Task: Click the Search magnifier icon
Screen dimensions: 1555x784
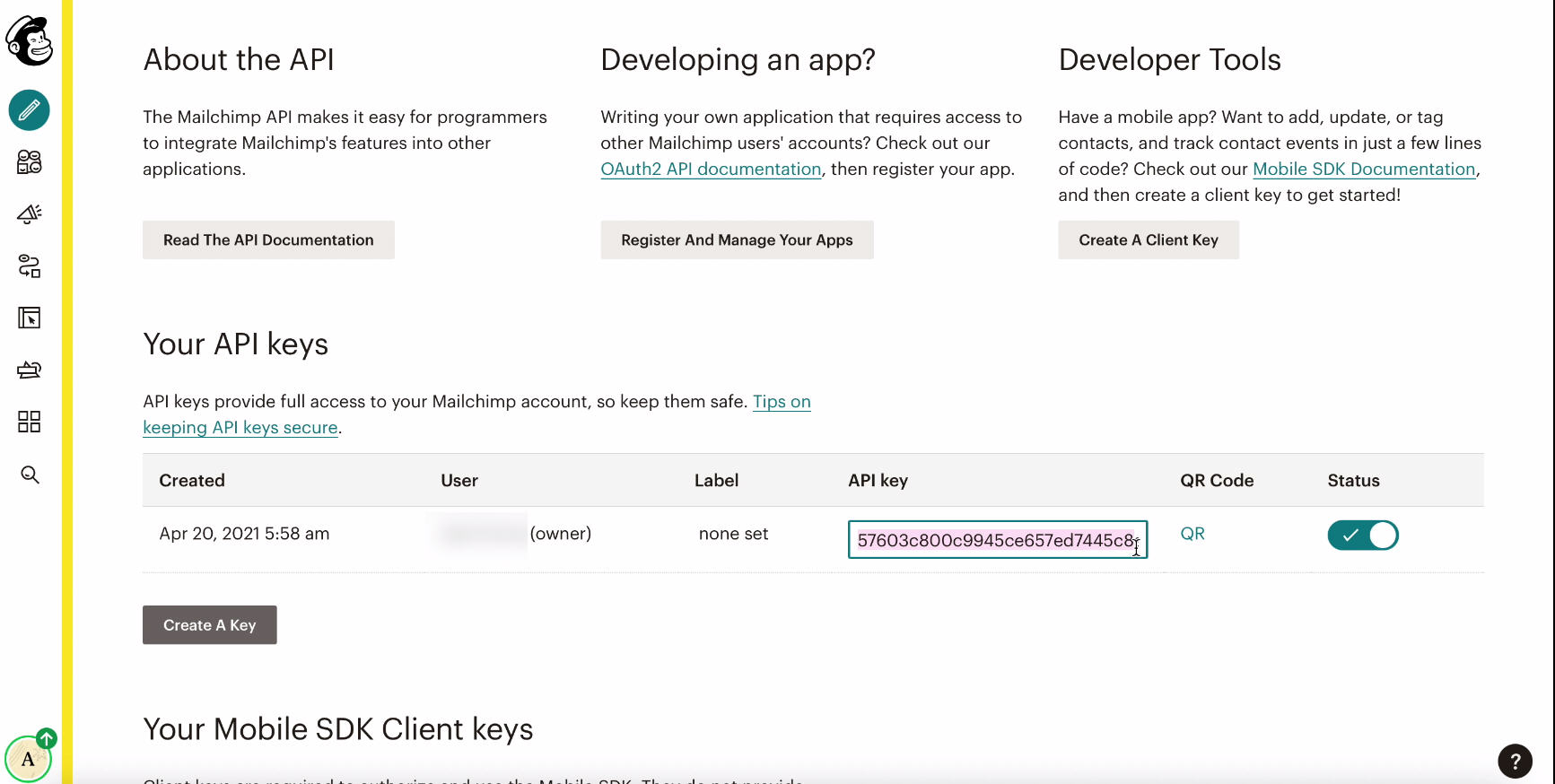Action: coord(30,475)
